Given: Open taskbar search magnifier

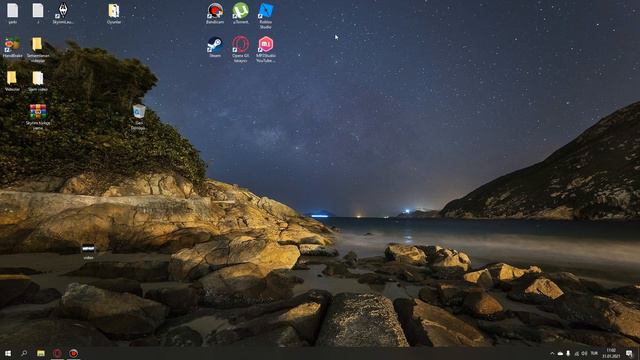Looking at the screenshot, I should click(x=24, y=353).
